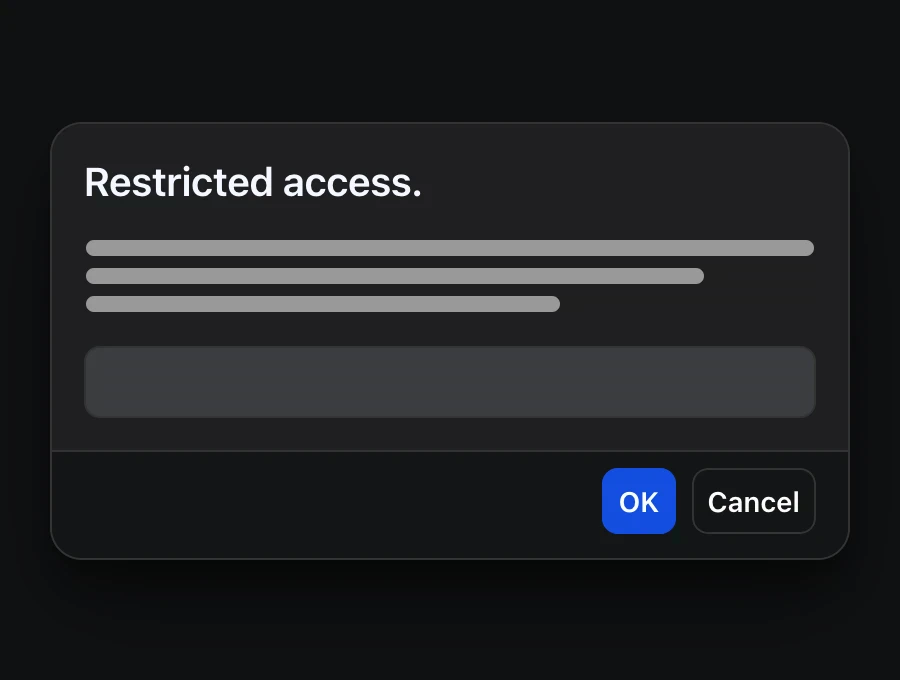Screen dimensions: 900x680
Task: Click the second line of description text
Action: click(x=394, y=276)
